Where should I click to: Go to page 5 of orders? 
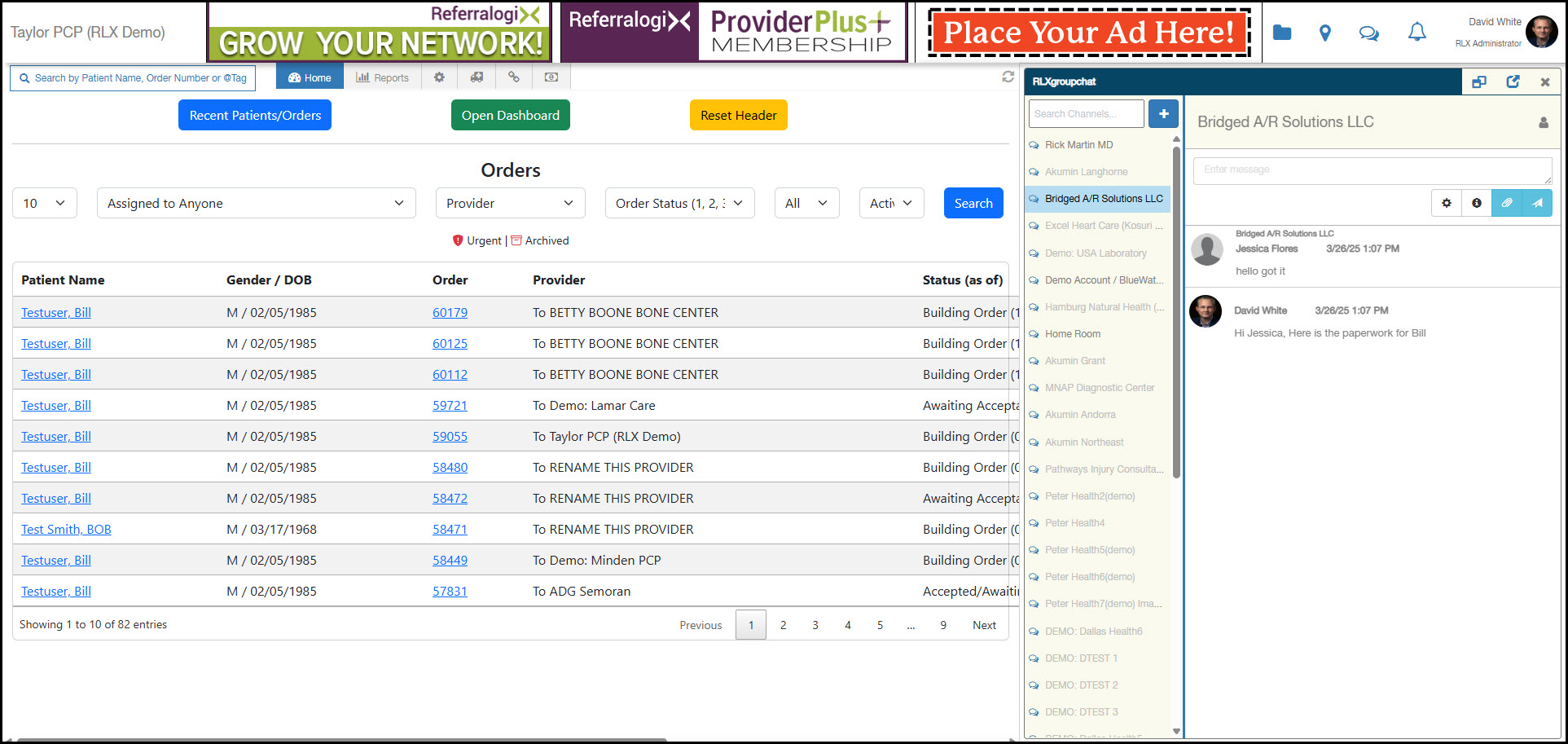pos(880,625)
